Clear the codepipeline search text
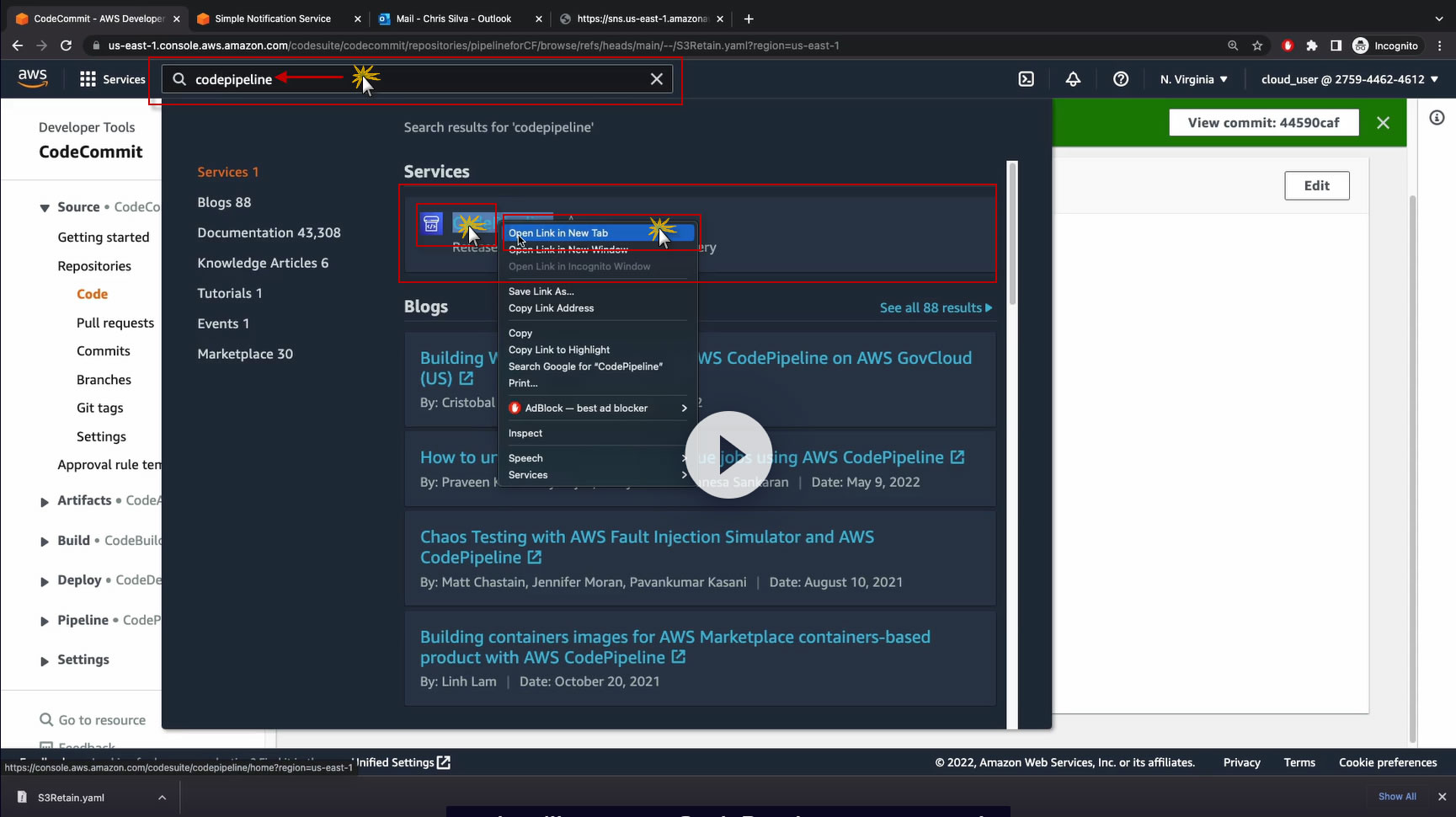The height and width of the screenshot is (817, 1456). pyautogui.click(x=657, y=79)
